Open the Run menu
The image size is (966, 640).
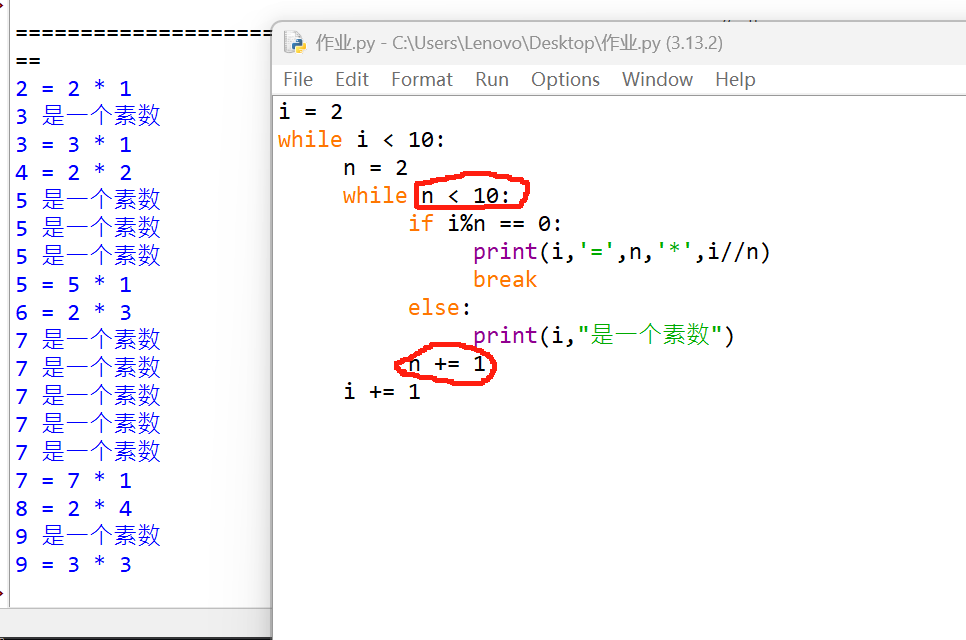point(491,79)
